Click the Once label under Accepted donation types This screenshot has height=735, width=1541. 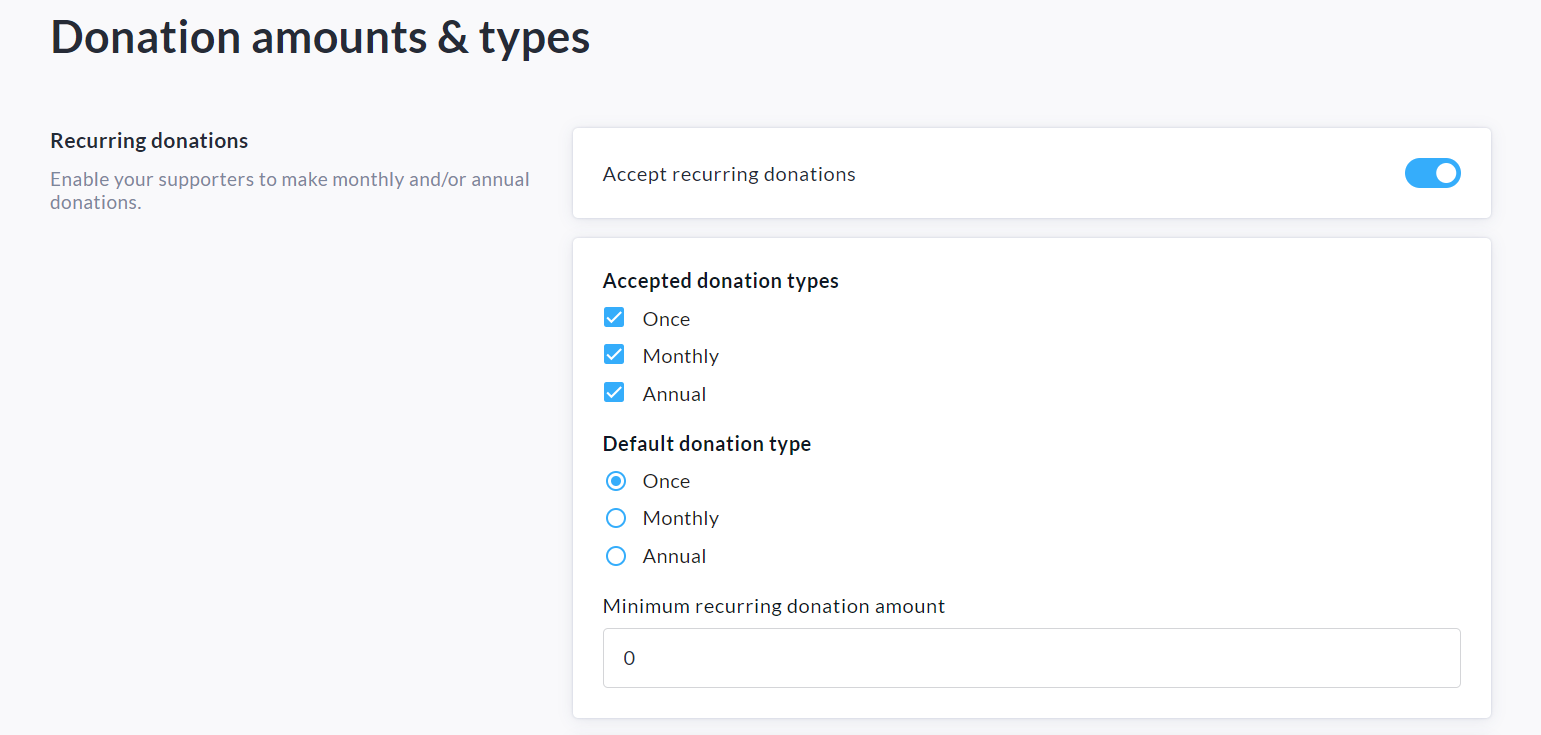pyautogui.click(x=666, y=319)
